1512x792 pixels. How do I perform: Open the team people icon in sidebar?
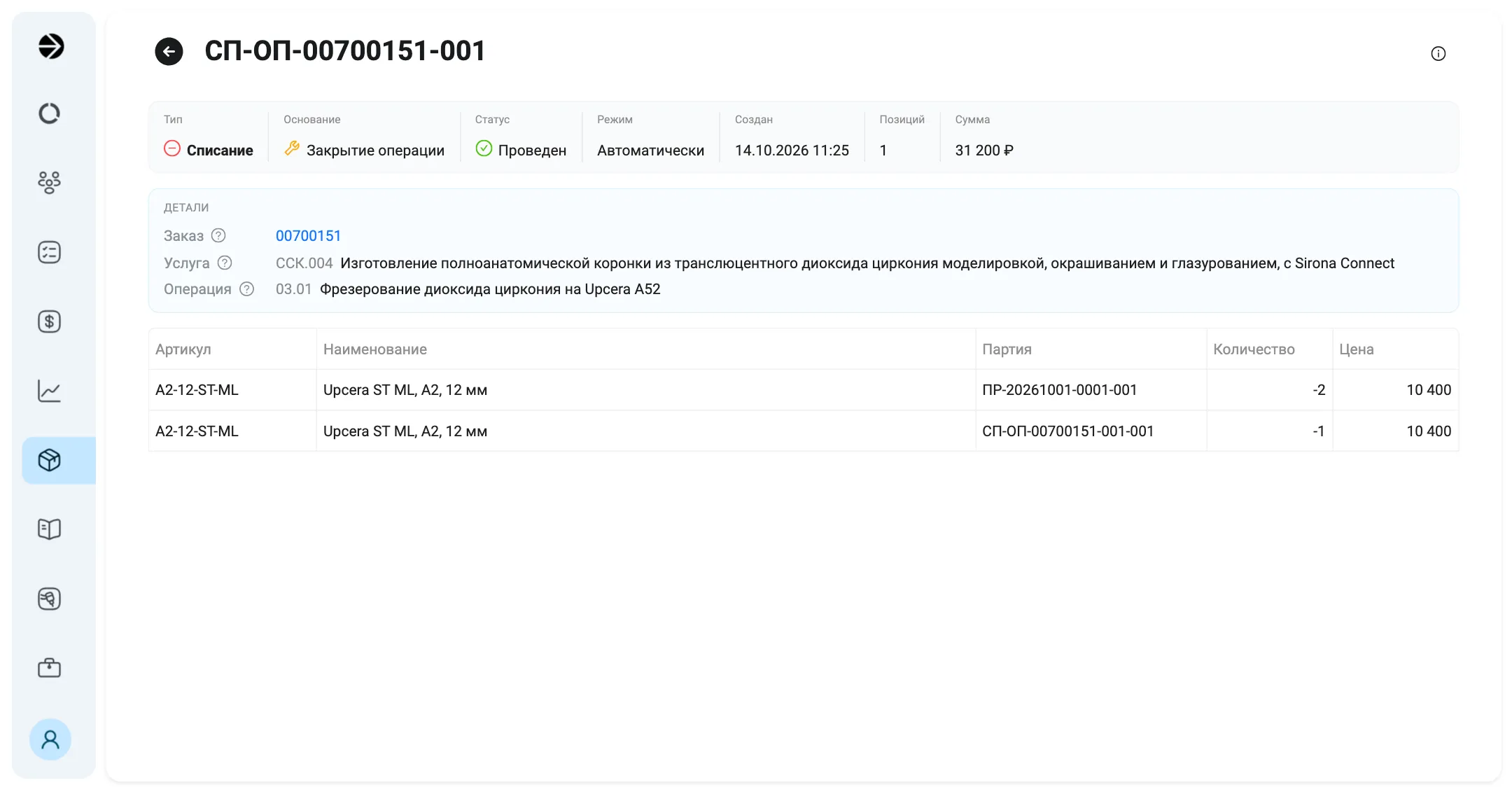[49, 182]
